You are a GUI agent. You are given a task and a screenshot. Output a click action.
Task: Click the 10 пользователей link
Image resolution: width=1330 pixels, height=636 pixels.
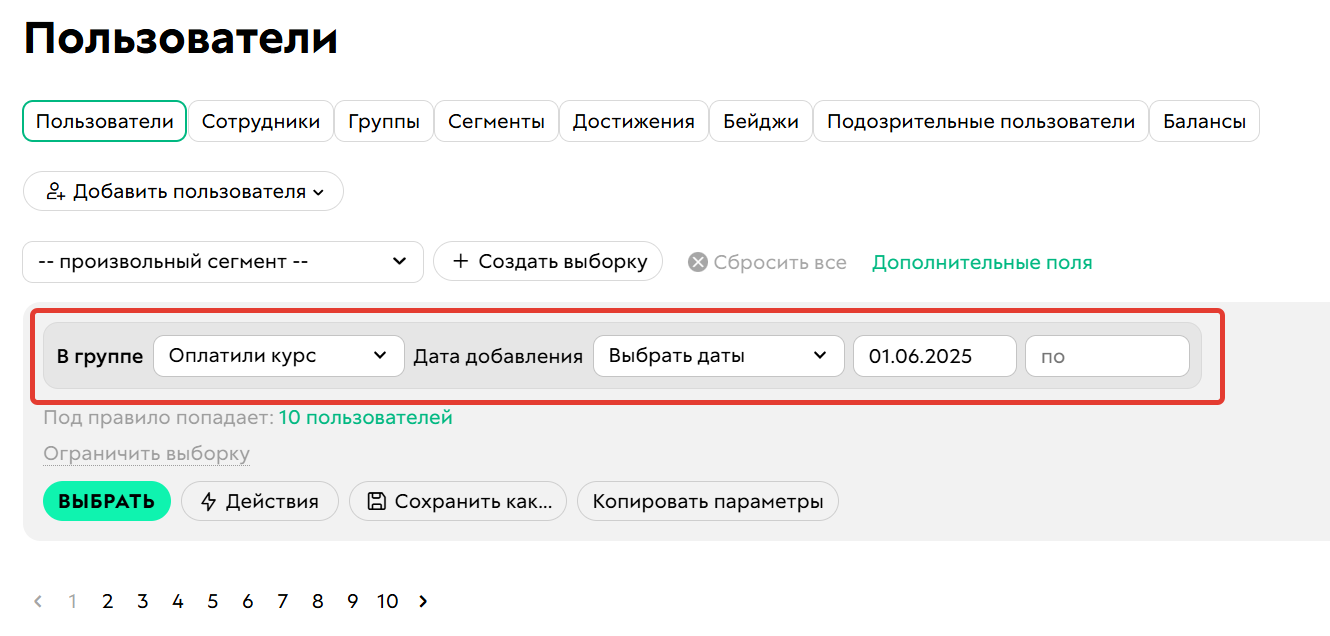pyautogui.click(x=365, y=417)
